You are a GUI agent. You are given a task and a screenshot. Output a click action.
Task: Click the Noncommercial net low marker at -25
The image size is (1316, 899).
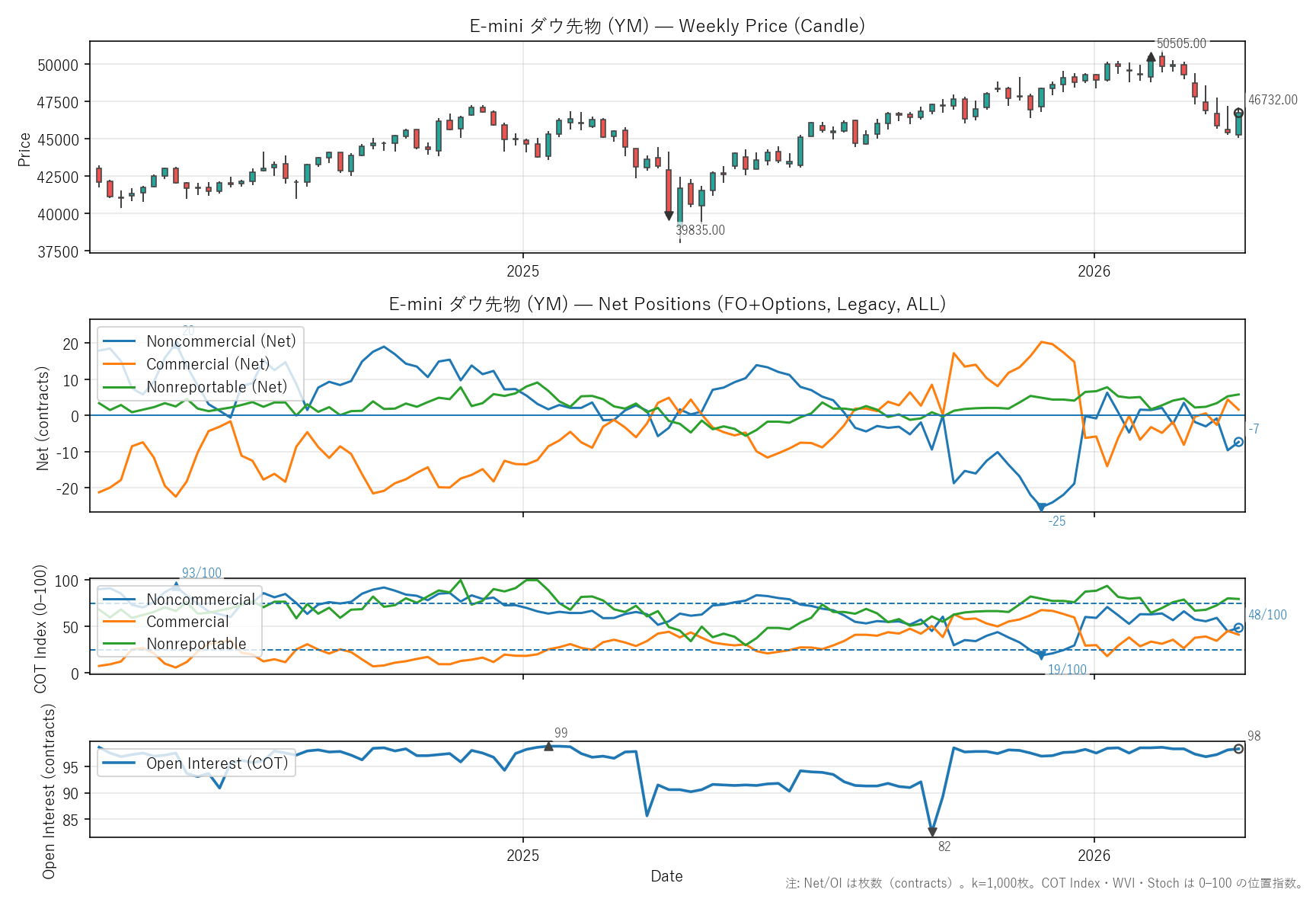pyautogui.click(x=1041, y=507)
